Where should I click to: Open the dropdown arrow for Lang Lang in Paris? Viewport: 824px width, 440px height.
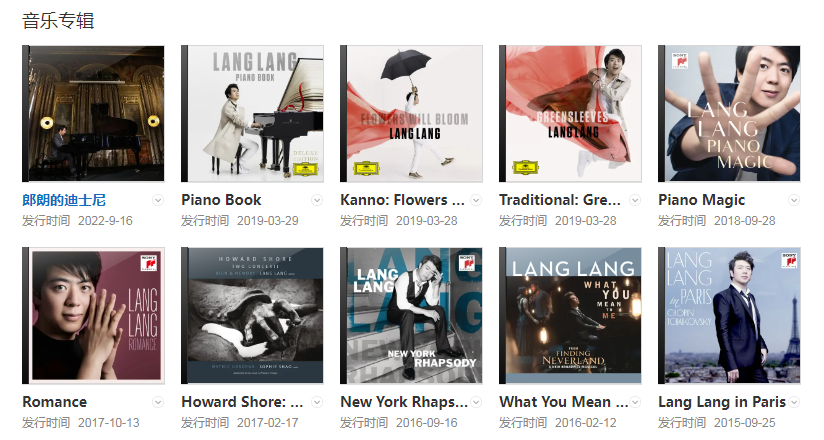tap(794, 402)
